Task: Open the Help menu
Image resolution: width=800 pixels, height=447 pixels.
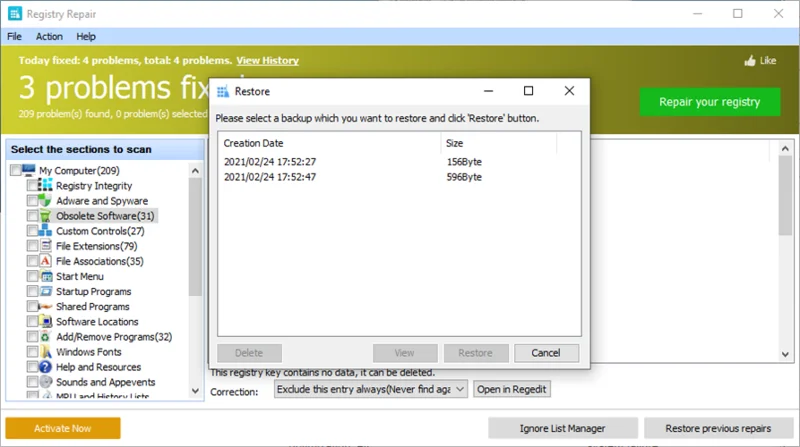Action: coord(86,36)
